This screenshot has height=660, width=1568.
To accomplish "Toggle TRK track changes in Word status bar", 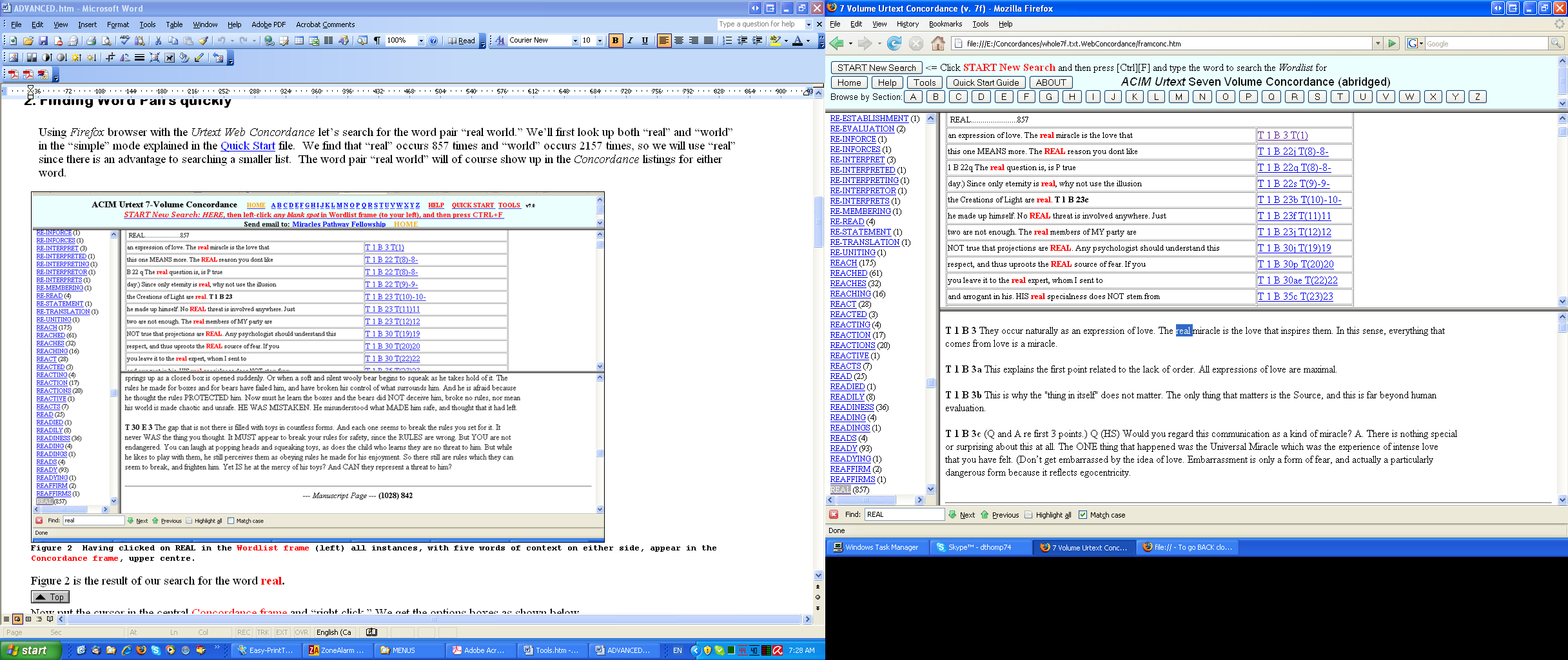I will pyautogui.click(x=263, y=632).
